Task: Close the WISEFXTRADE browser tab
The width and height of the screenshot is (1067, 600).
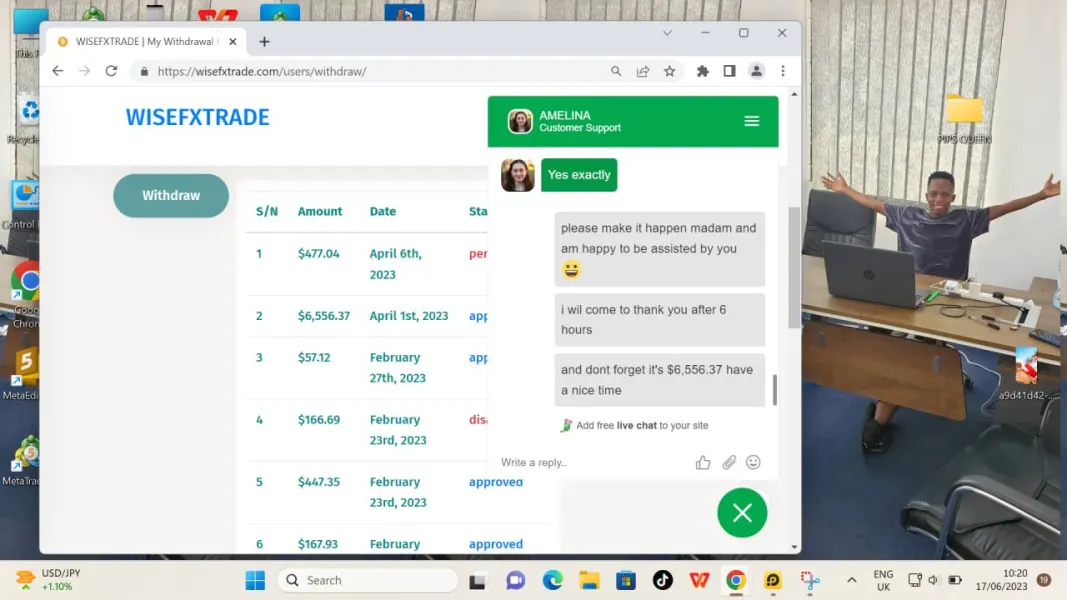Action: [233, 41]
